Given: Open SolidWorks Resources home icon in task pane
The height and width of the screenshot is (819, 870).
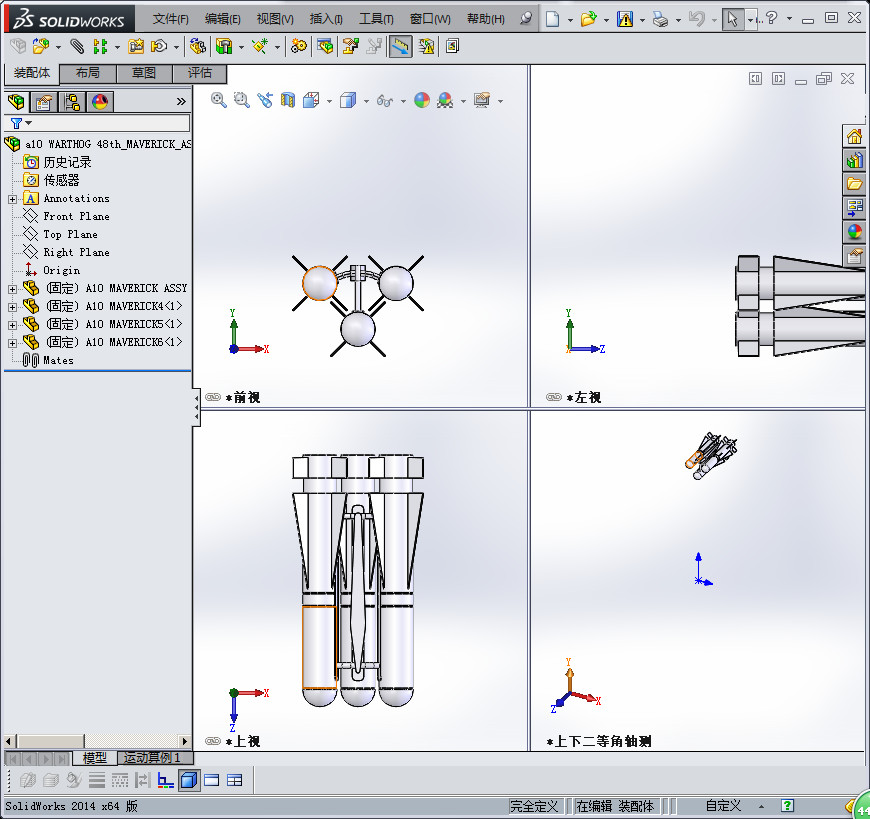Looking at the screenshot, I should click(x=854, y=136).
